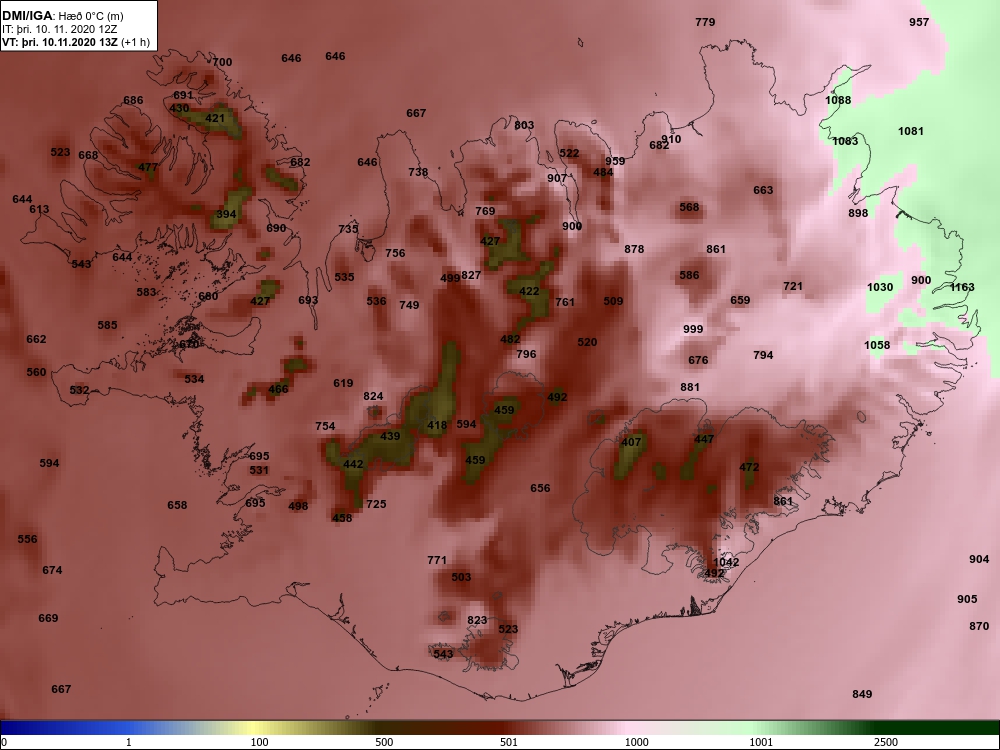The width and height of the screenshot is (1000, 750).
Task: Select the 904 height value
Action: 979,559
